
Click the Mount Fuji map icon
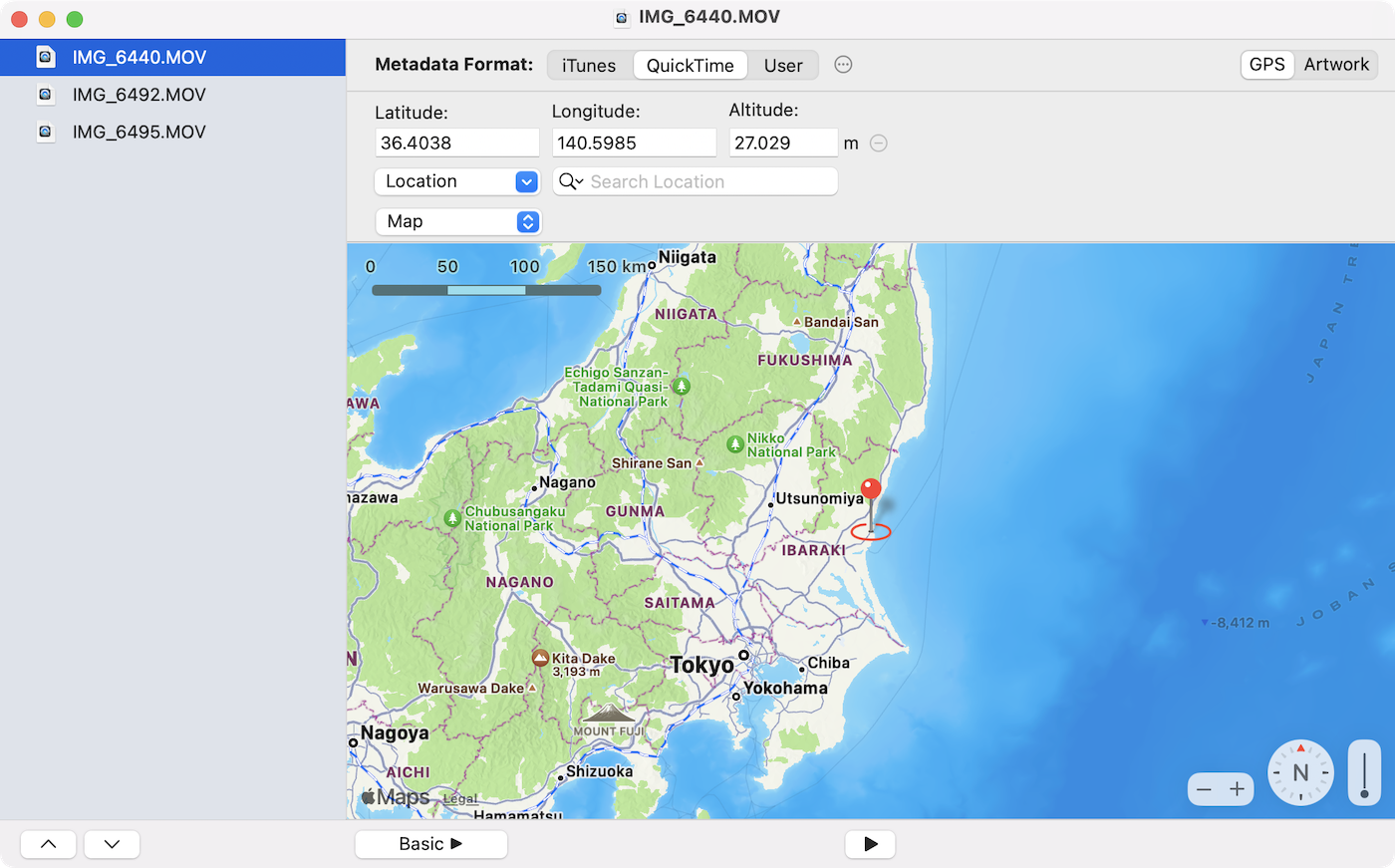[609, 715]
